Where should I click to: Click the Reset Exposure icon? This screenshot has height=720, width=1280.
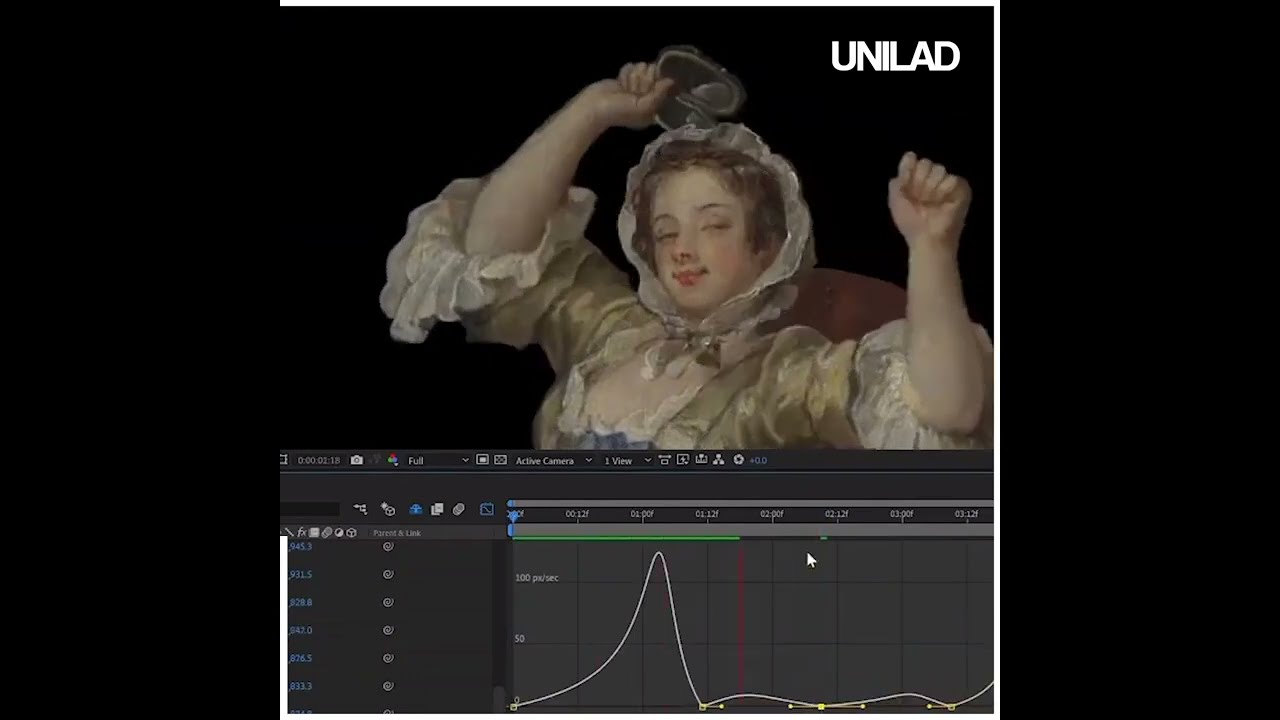tap(739, 460)
